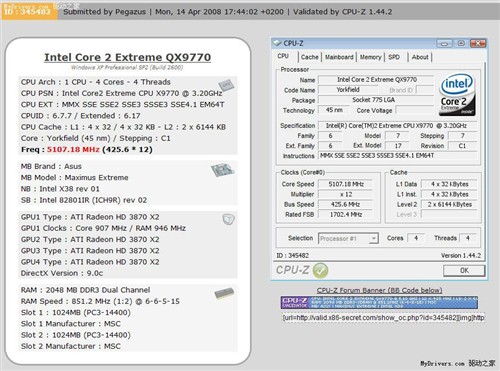The image size is (500, 371).
Task: Minimize the CPU-Z window
Action: coord(444,43)
